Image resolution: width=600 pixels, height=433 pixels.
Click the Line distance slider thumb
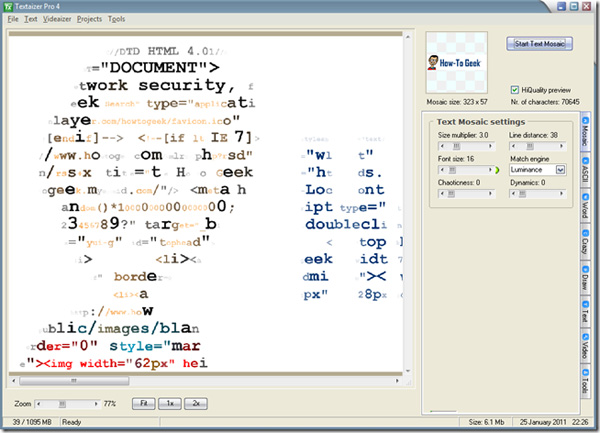pos(530,146)
